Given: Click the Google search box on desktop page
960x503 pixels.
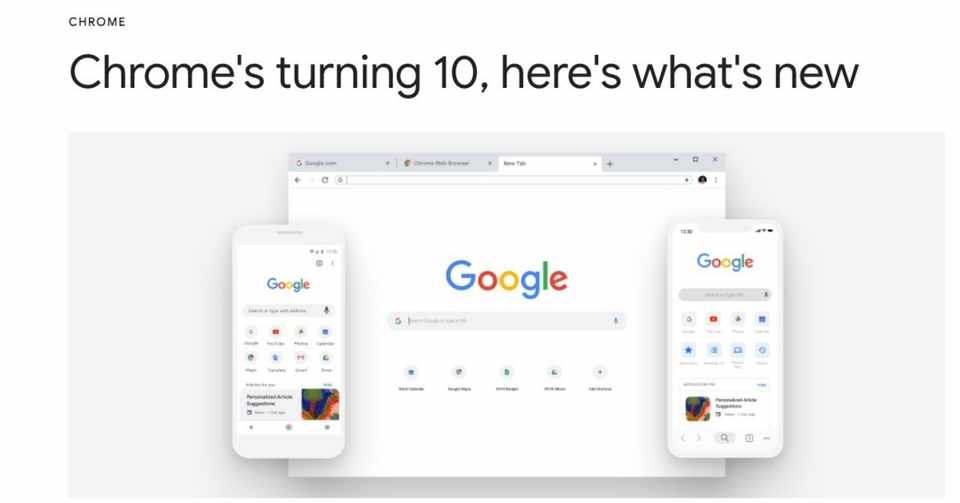Looking at the screenshot, I should (507, 321).
